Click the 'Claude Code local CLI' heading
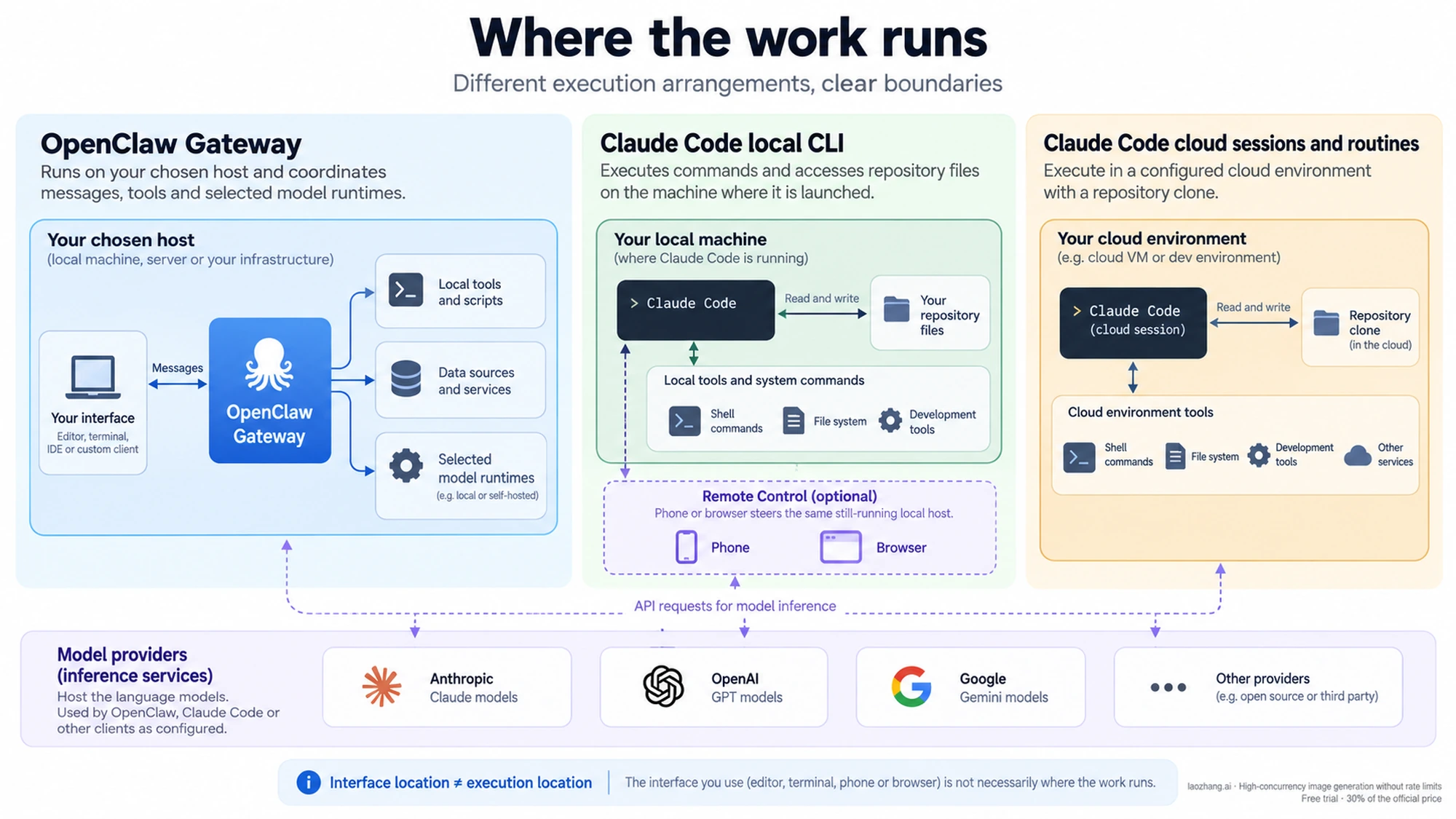The image size is (1456, 819). pyautogui.click(x=721, y=143)
